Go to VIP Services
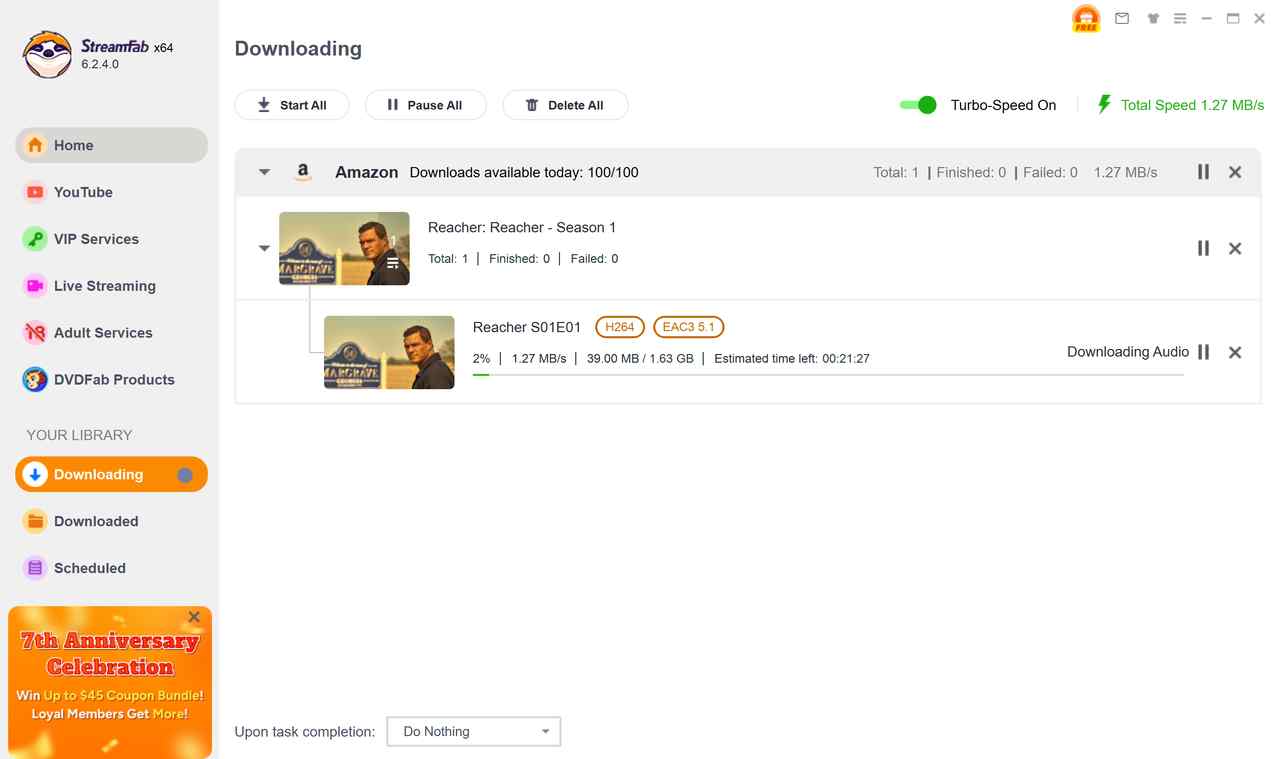The image size is (1280, 759). tap(111, 239)
